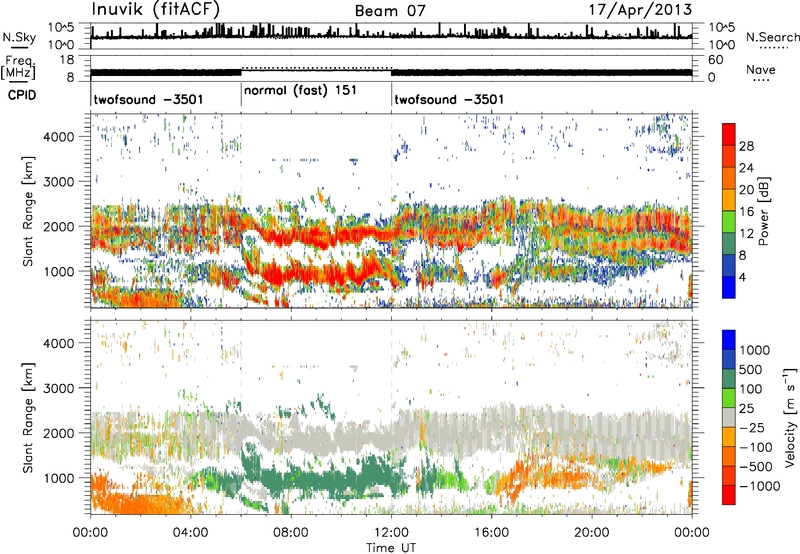The height and width of the screenshot is (554, 800).
Task: Click the '500' label on Velocity colorbar
Action: [x=753, y=370]
